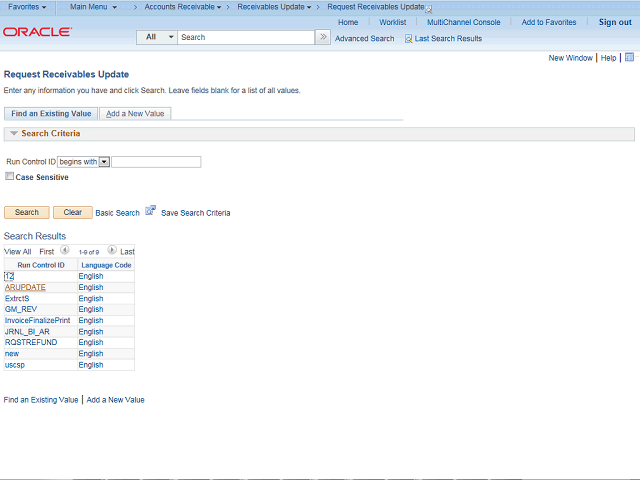The image size is (640, 480).
Task: Expand the Main Menu dropdown
Action: 93,7
